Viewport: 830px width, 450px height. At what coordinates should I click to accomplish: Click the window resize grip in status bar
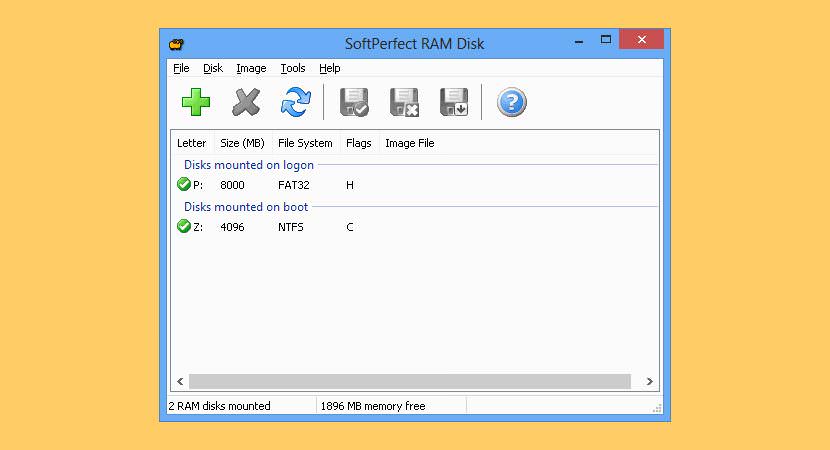pyautogui.click(x=657, y=408)
